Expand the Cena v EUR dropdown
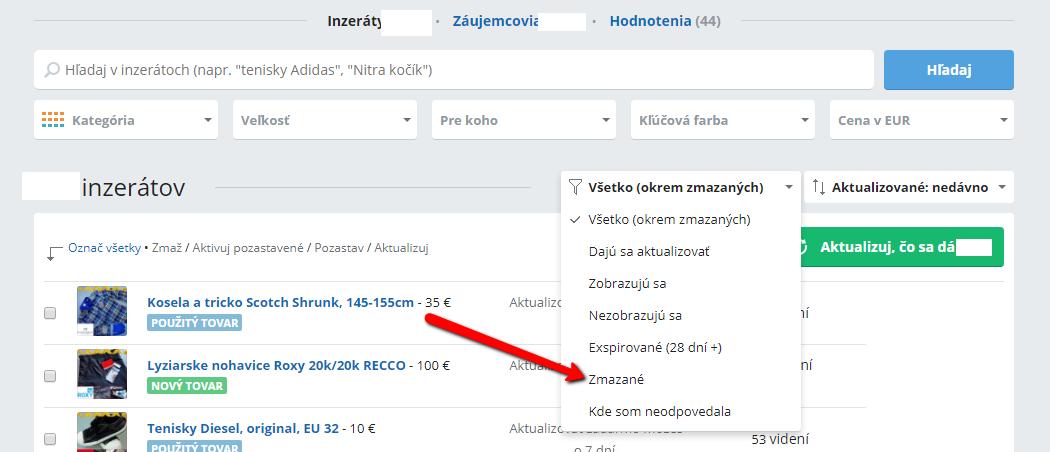Image resolution: width=1050 pixels, height=452 pixels. coord(920,120)
